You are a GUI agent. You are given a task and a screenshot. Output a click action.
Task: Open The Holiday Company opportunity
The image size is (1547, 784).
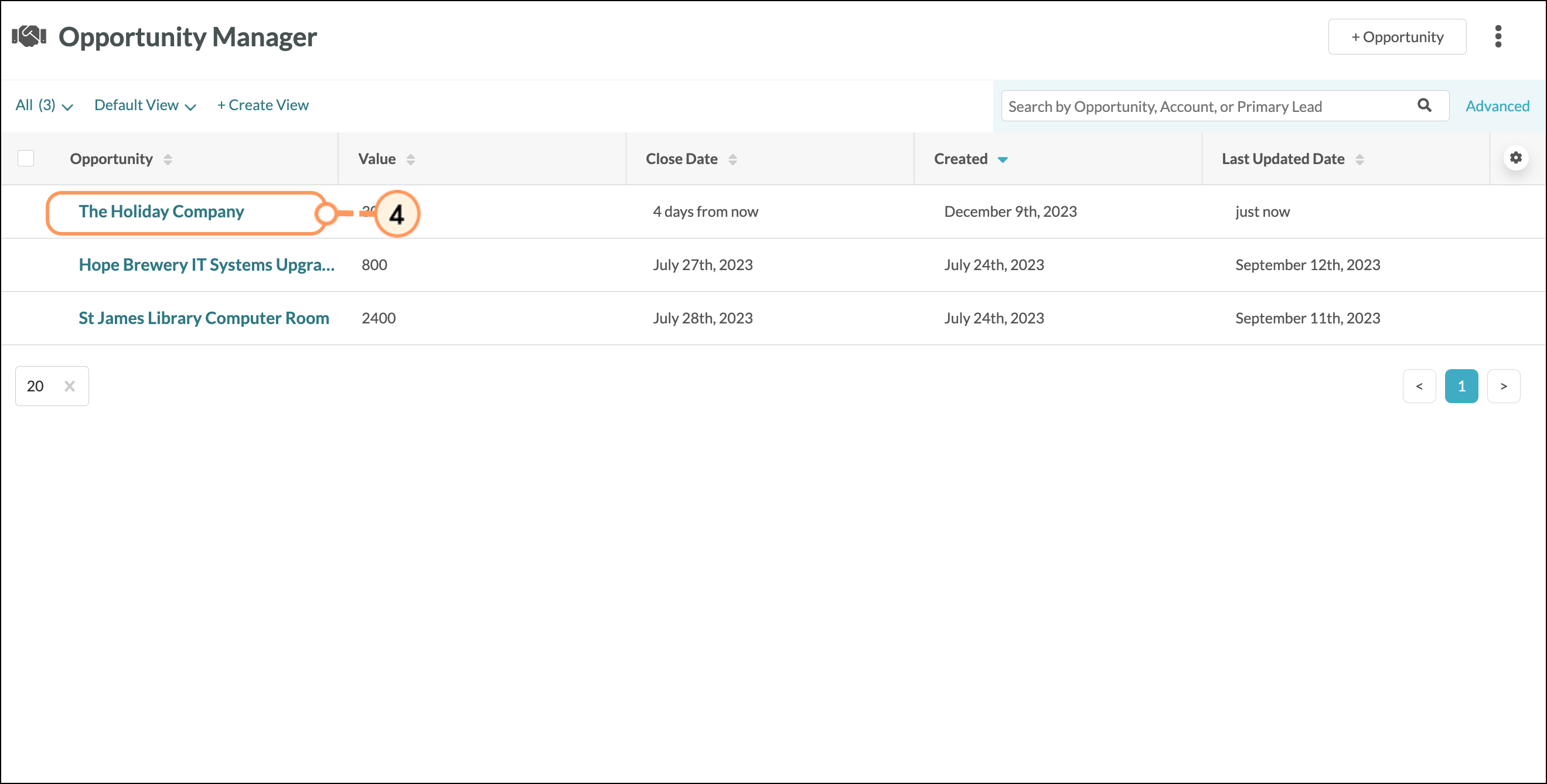(161, 212)
